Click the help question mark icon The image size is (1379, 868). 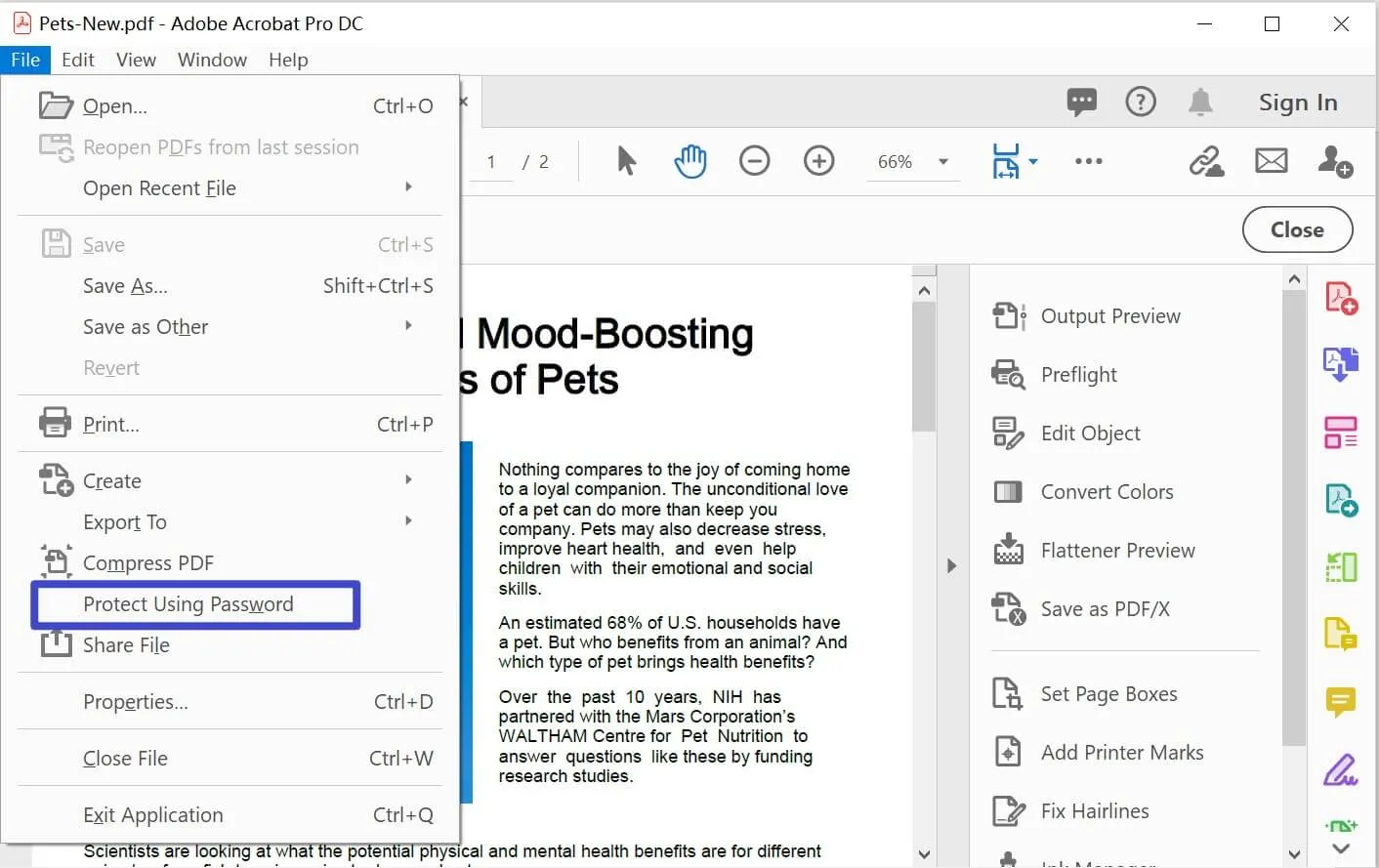[x=1140, y=102]
